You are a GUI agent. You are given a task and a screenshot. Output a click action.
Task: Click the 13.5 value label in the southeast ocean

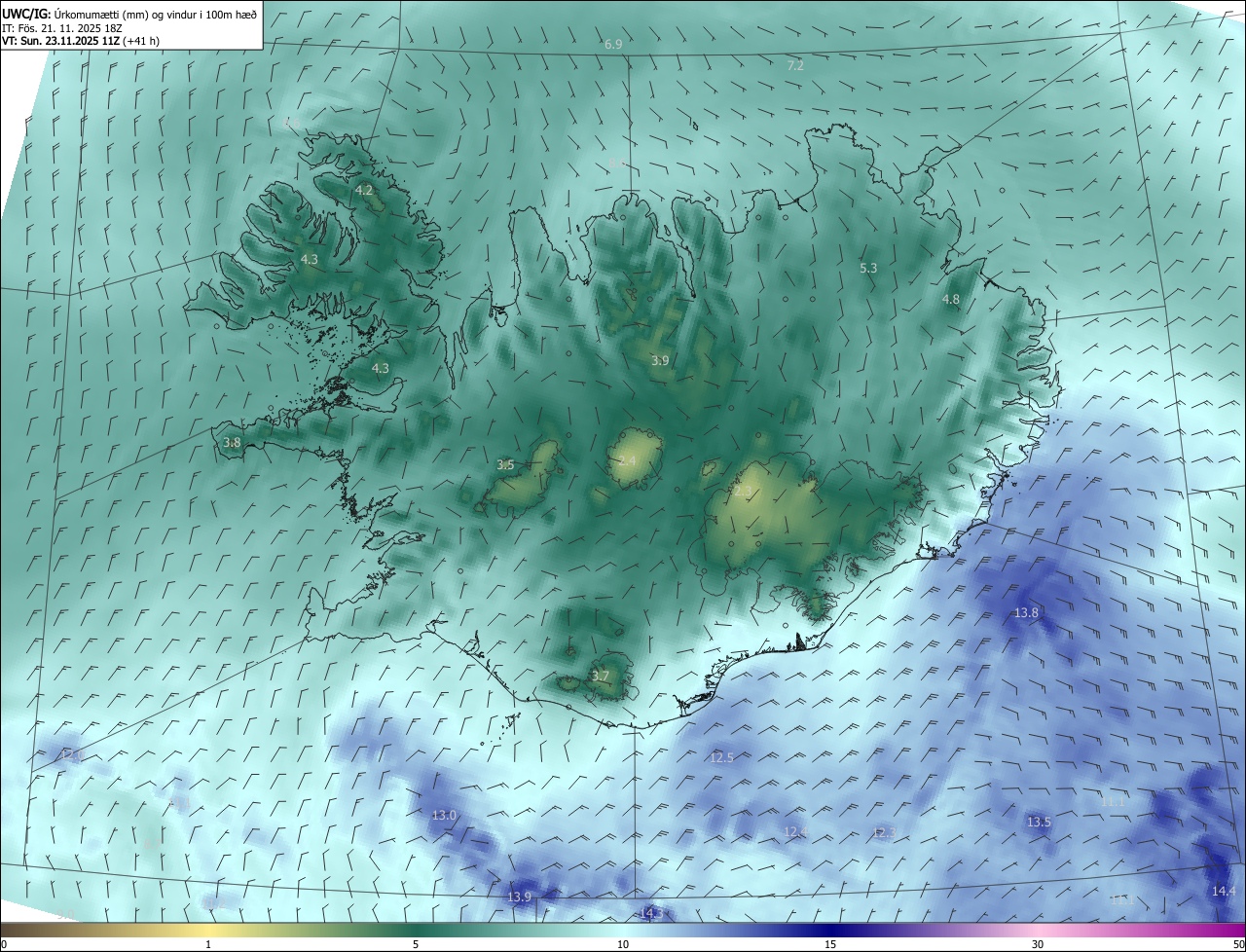(1039, 823)
